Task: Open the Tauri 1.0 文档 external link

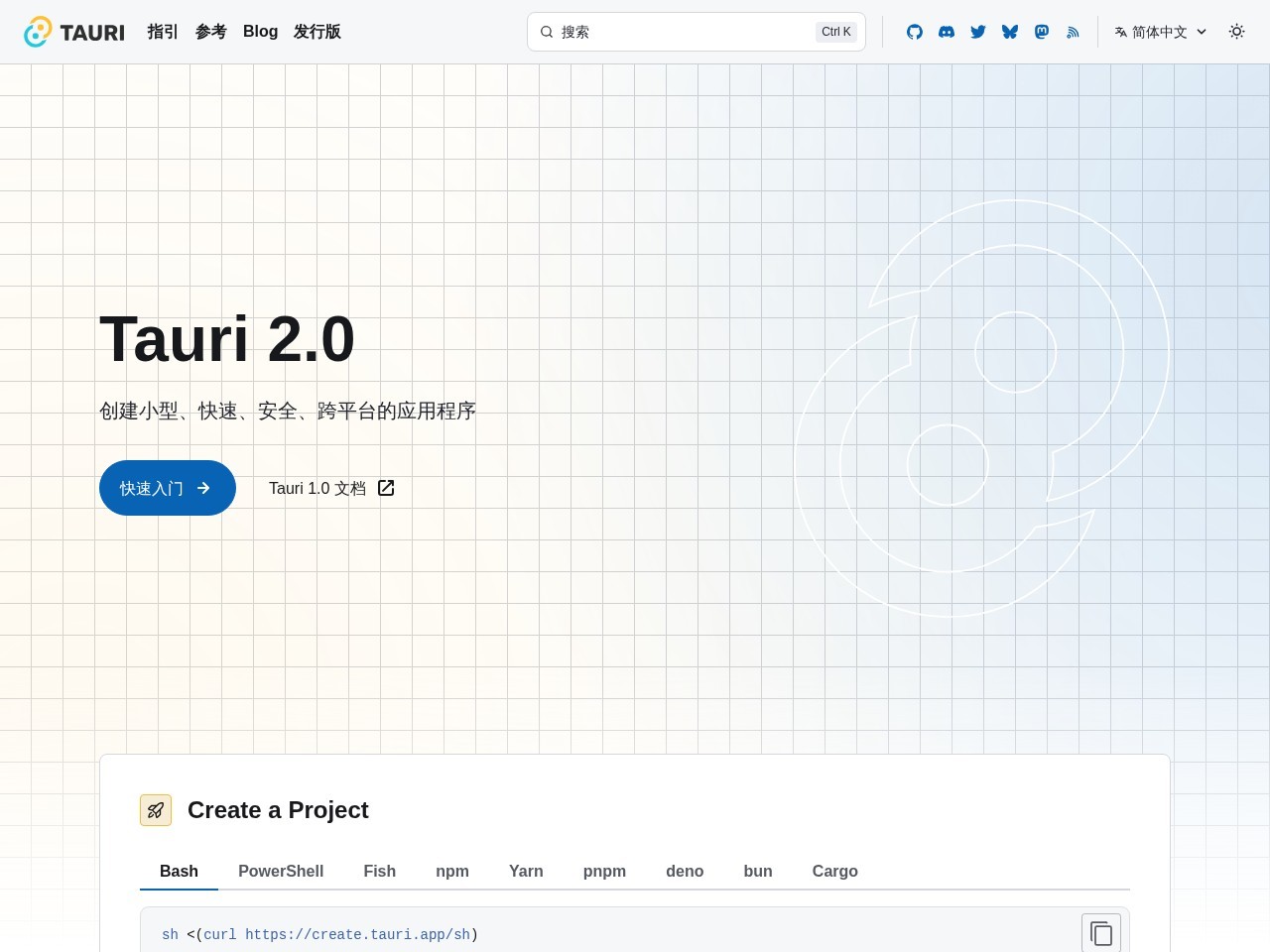Action: click(331, 488)
